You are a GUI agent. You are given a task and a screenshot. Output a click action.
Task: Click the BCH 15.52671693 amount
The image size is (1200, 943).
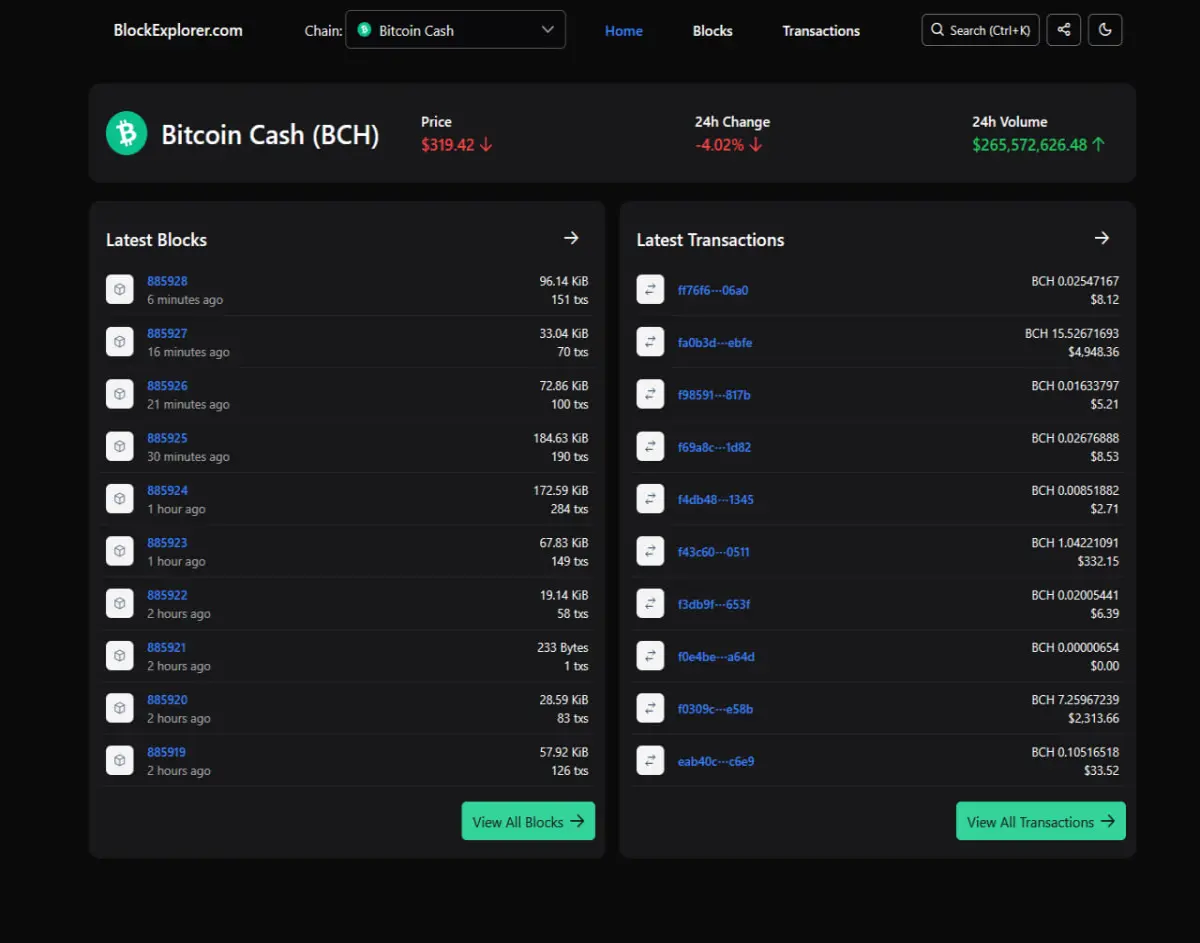click(x=1072, y=333)
